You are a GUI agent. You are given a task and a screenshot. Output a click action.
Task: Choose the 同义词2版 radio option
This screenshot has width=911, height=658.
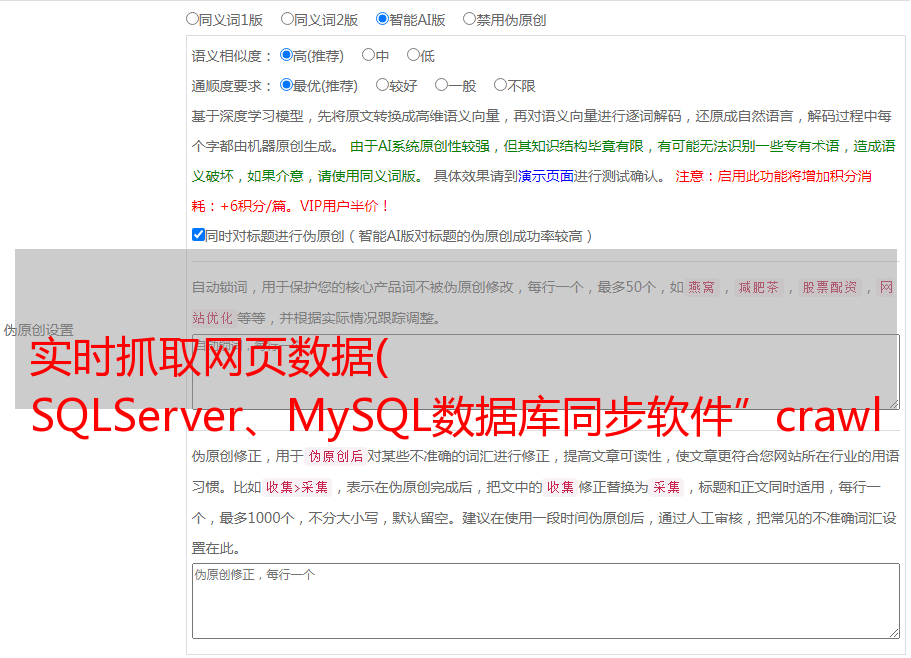point(287,19)
